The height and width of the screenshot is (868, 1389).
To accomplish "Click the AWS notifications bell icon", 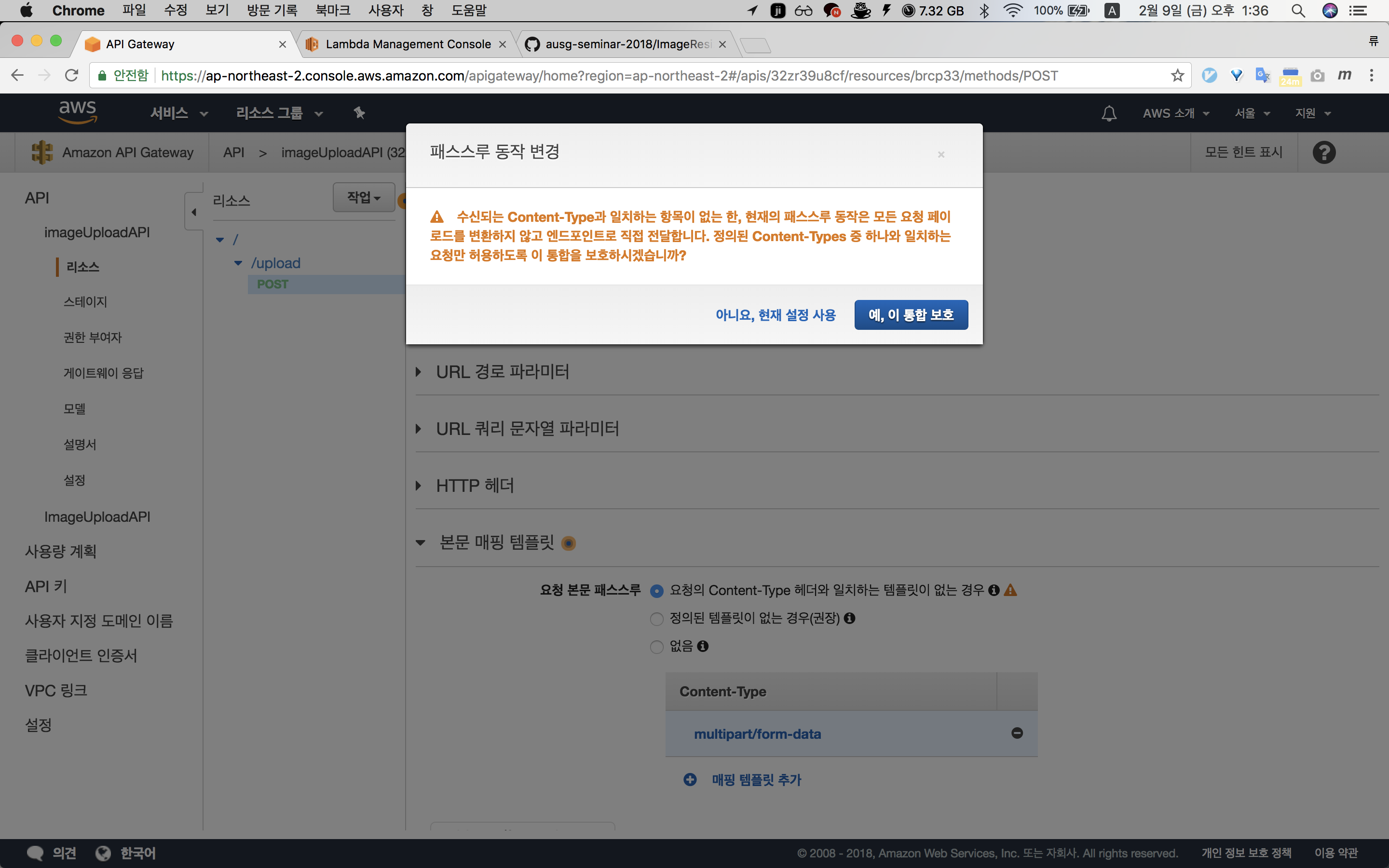I will pos(1109,113).
